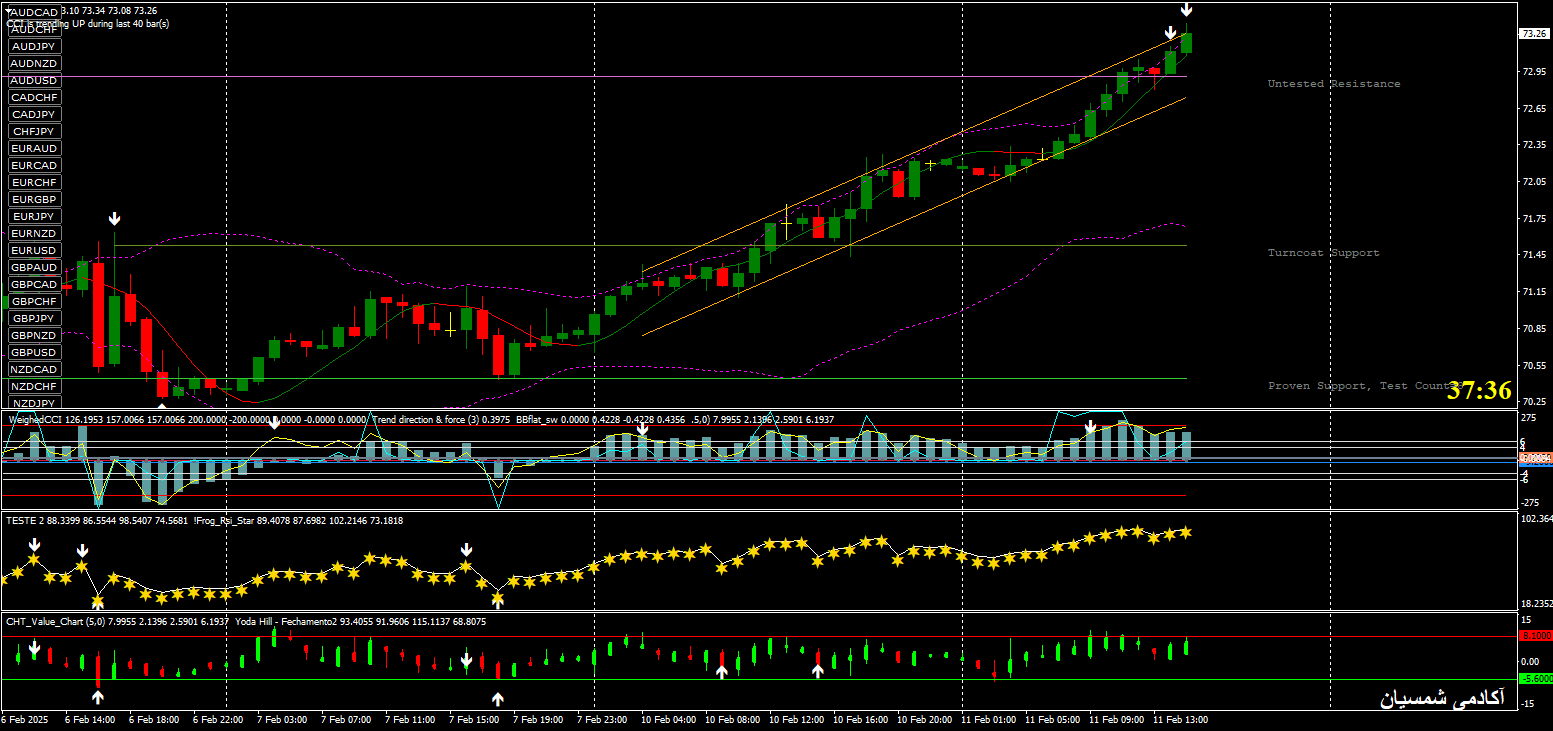Select the NZDCHF pair button
The image size is (1553, 731).
[x=34, y=386]
